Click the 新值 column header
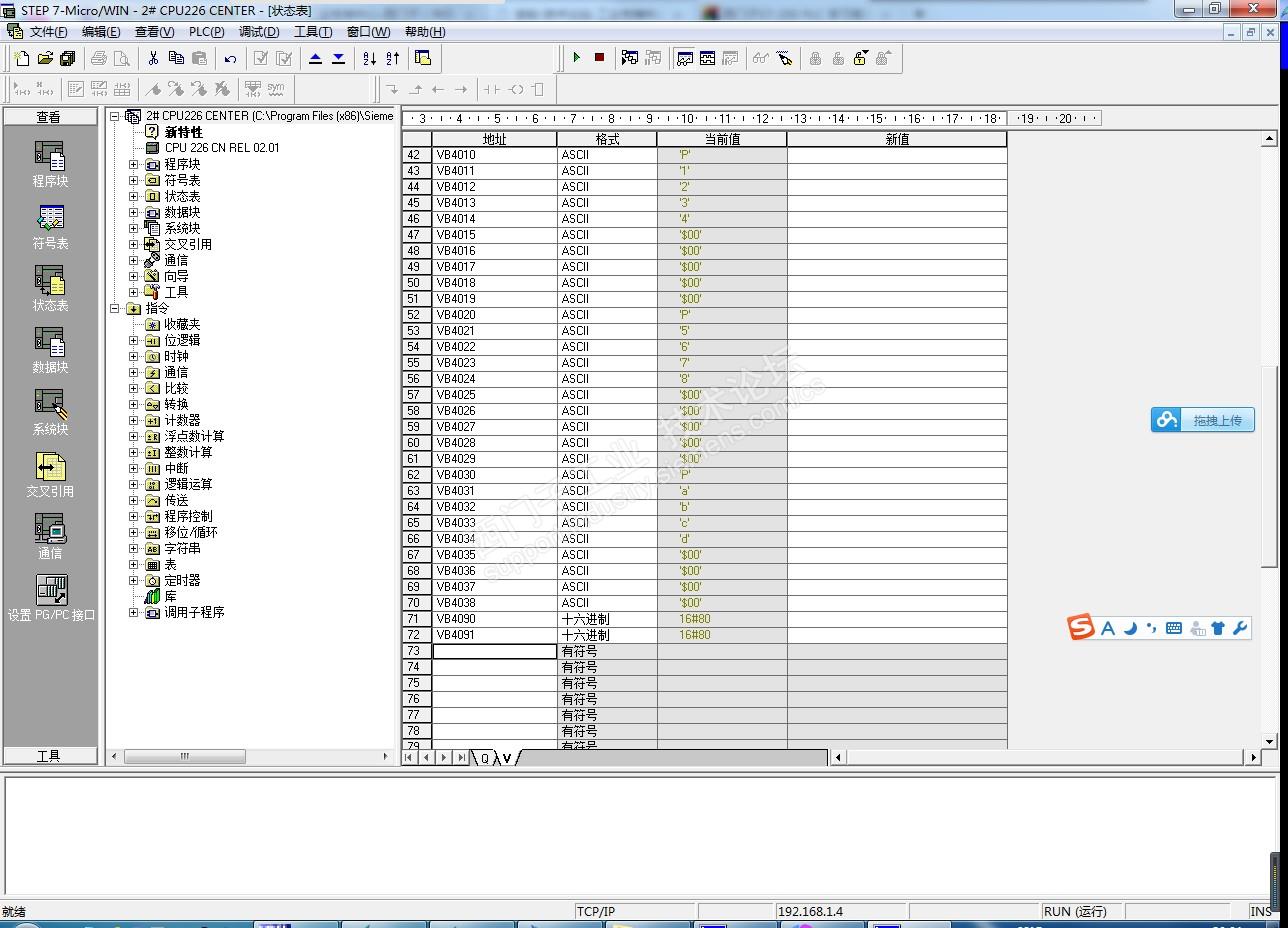This screenshot has height=928, width=1288. 897,139
